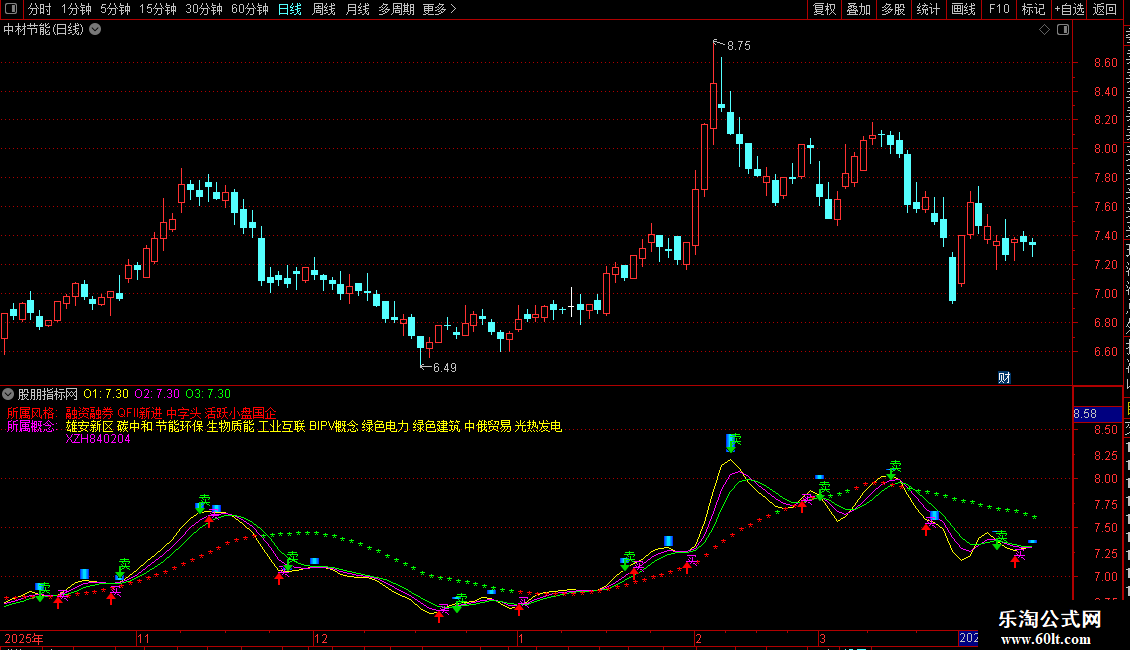Switch to the 分时 intraday view
The width and height of the screenshot is (1130, 650).
click(40, 9)
